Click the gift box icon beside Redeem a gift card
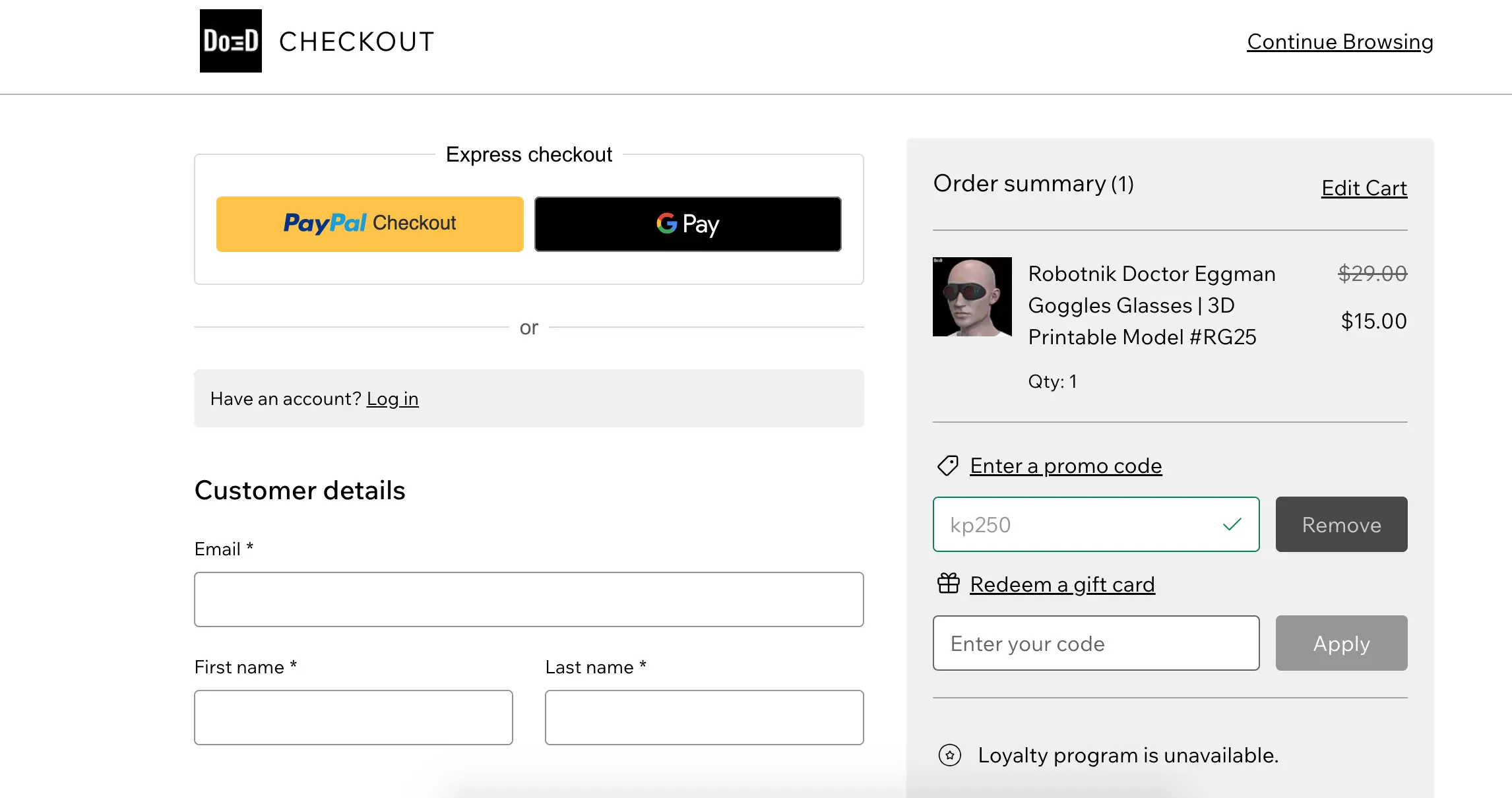1512x798 pixels. (x=947, y=584)
